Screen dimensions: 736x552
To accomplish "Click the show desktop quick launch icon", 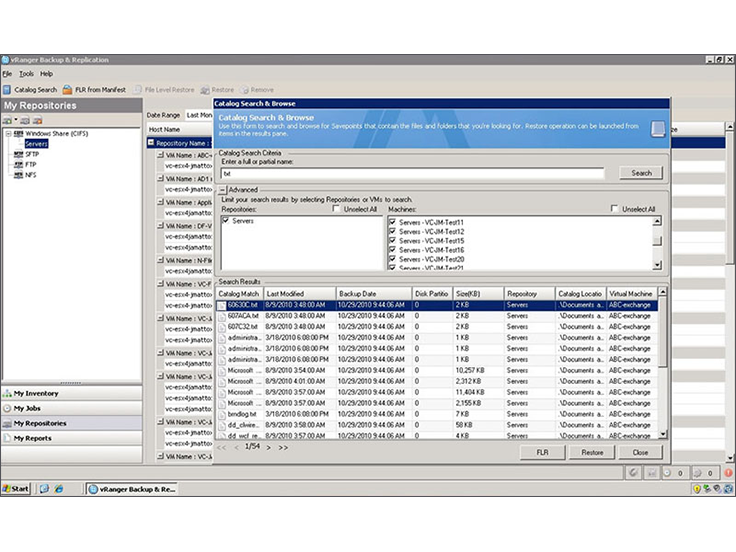I will (44, 489).
